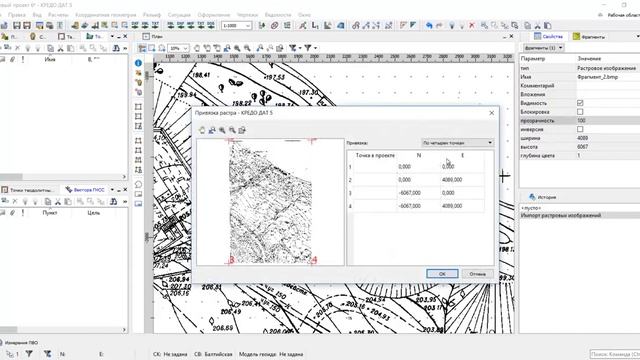Open the Фрагменты (1) dropdown
This screenshot has height=360, width=640.
(544, 48)
